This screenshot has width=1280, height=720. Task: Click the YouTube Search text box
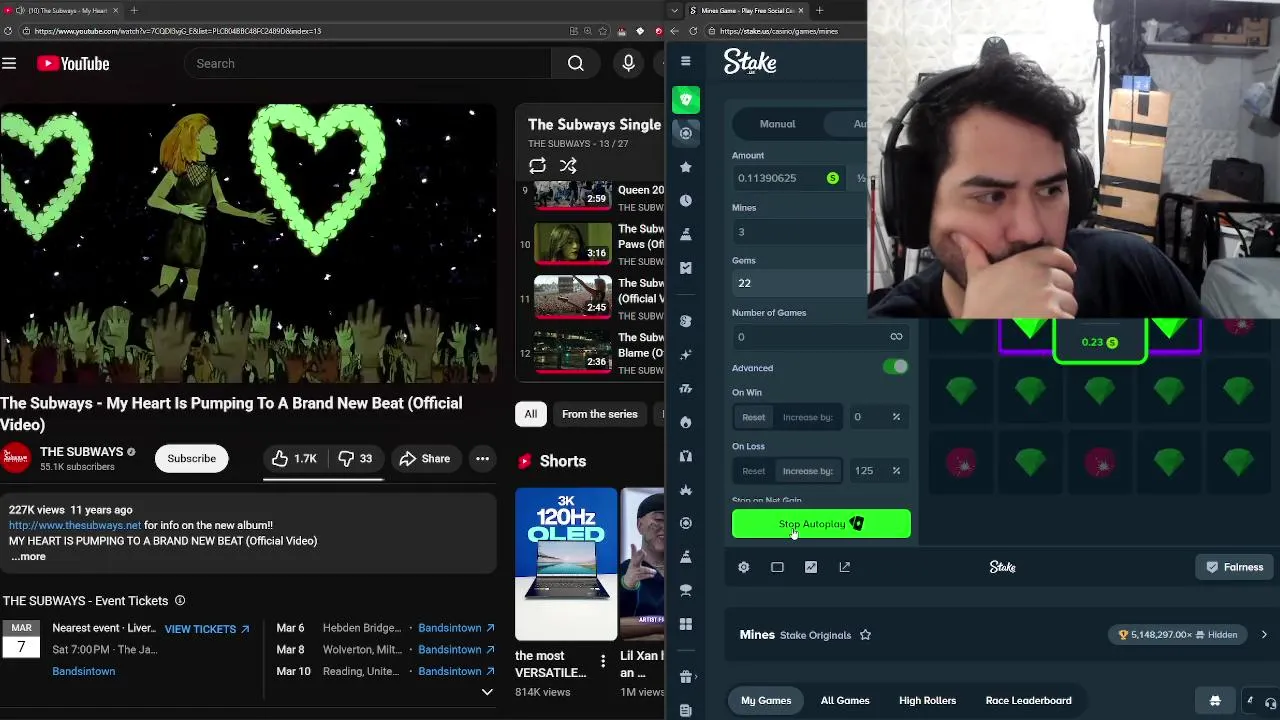367,64
